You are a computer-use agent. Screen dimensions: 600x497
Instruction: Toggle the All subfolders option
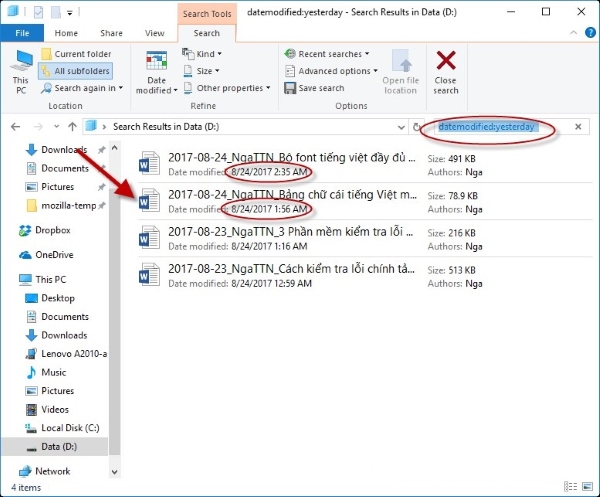(75, 71)
